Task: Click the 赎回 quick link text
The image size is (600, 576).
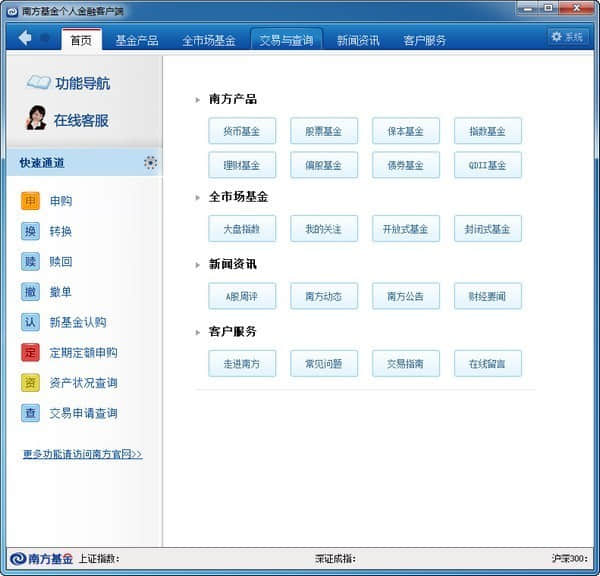Action: coord(61,261)
